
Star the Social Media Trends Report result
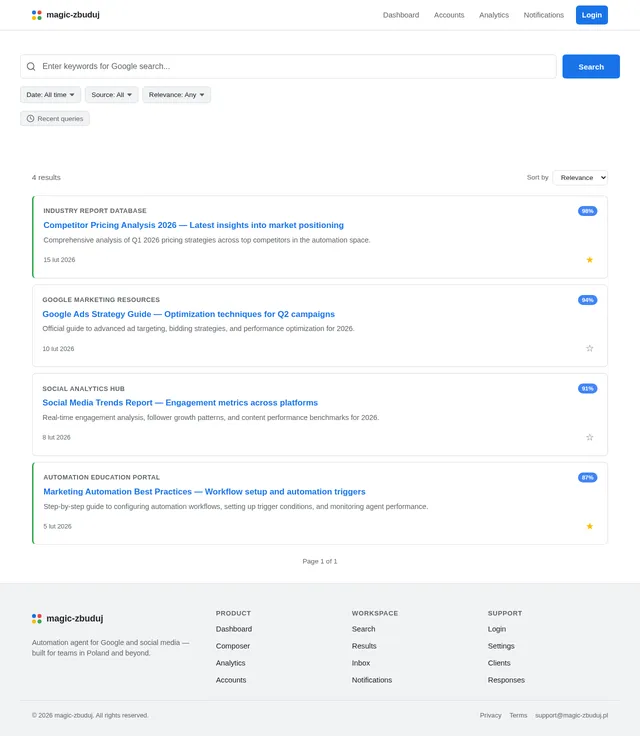coord(589,437)
